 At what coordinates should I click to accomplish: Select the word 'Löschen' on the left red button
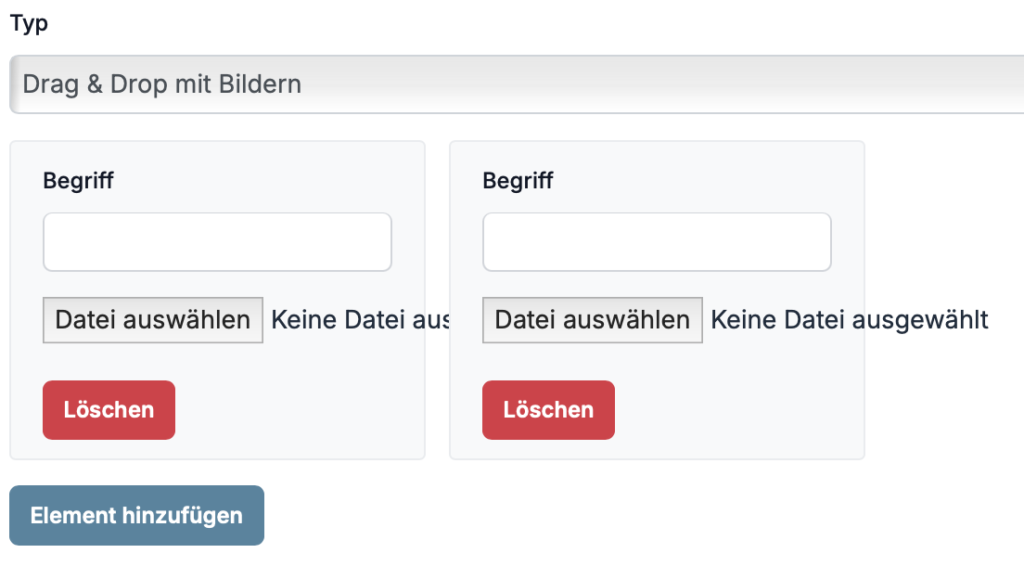point(109,410)
